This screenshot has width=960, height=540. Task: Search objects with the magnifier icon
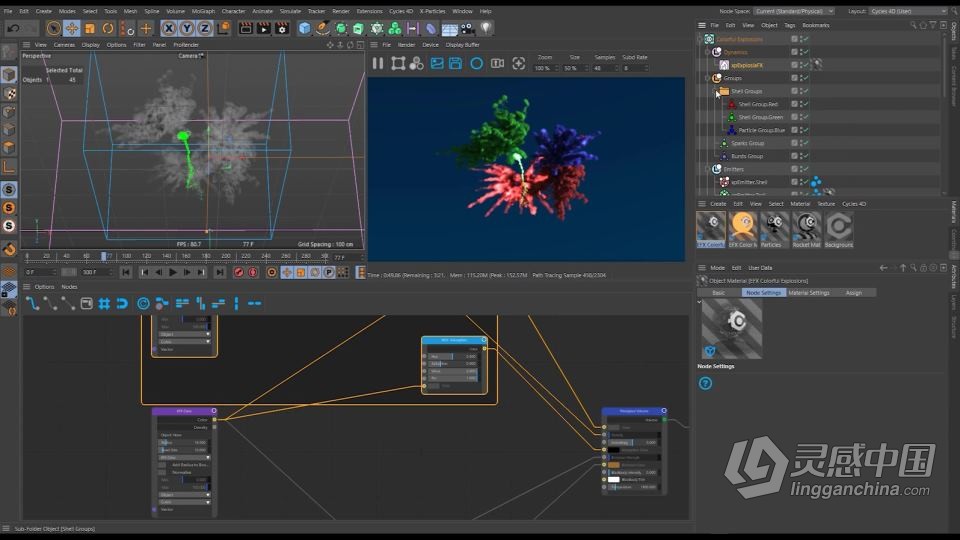(x=913, y=25)
